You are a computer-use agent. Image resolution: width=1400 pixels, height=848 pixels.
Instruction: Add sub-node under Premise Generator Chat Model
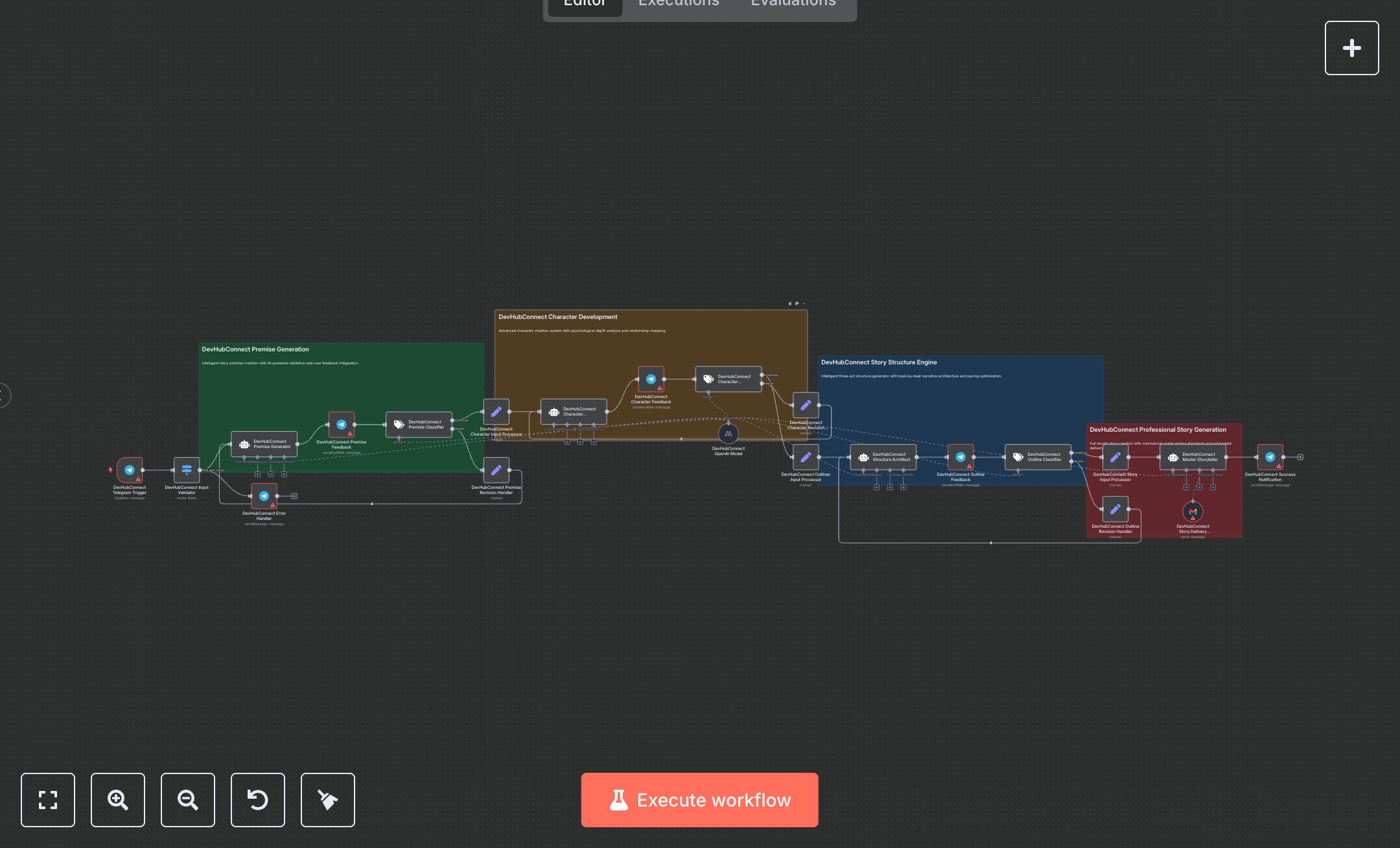(x=257, y=474)
